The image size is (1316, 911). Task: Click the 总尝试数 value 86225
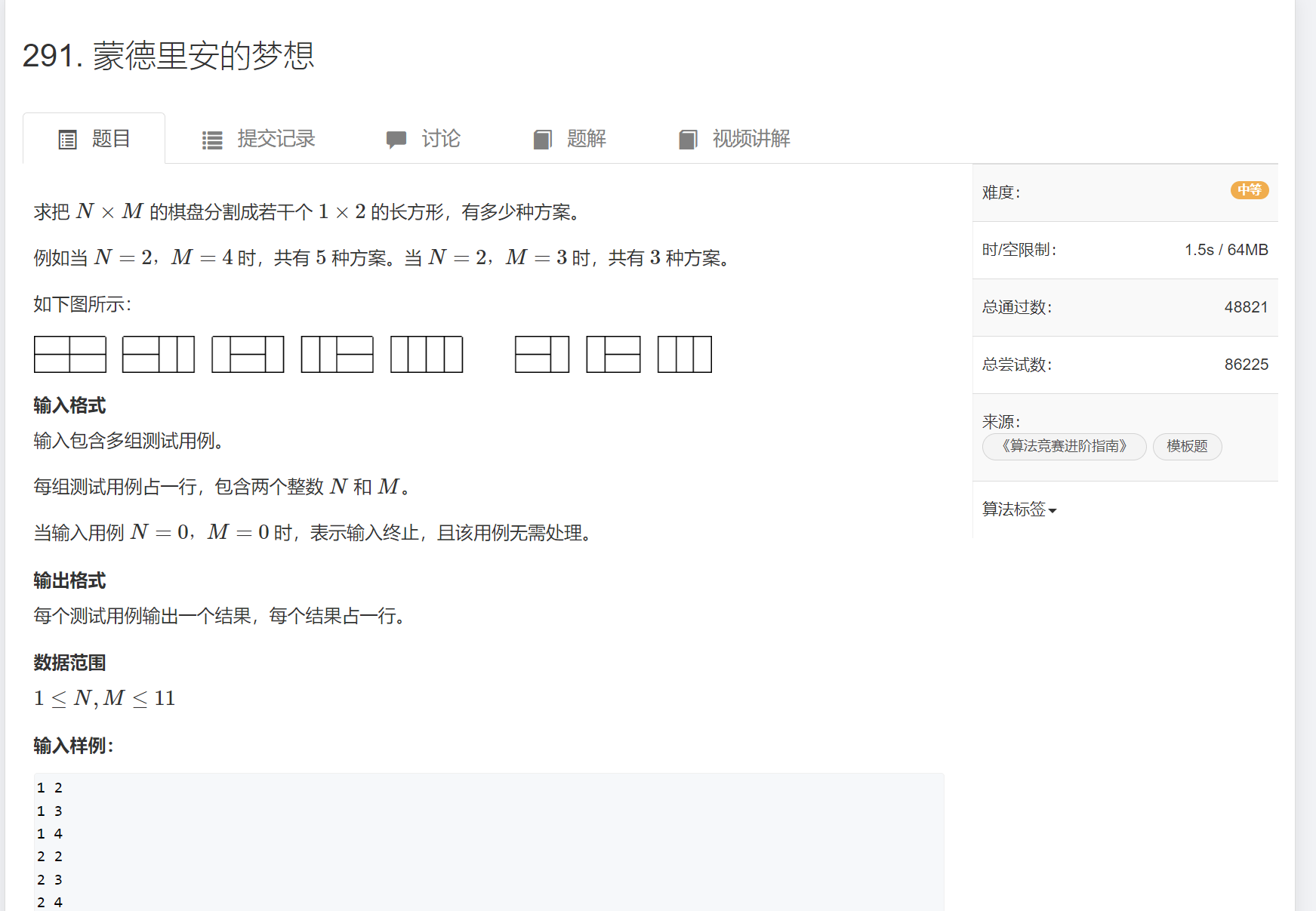click(1247, 365)
